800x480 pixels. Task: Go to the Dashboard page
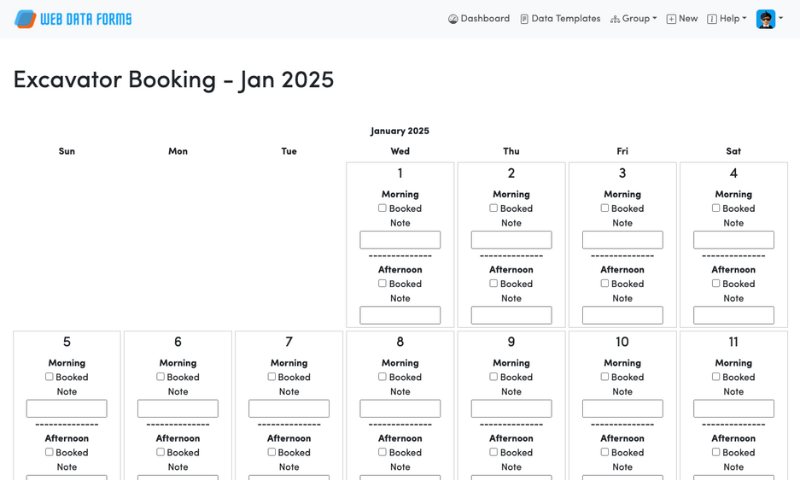tap(485, 19)
